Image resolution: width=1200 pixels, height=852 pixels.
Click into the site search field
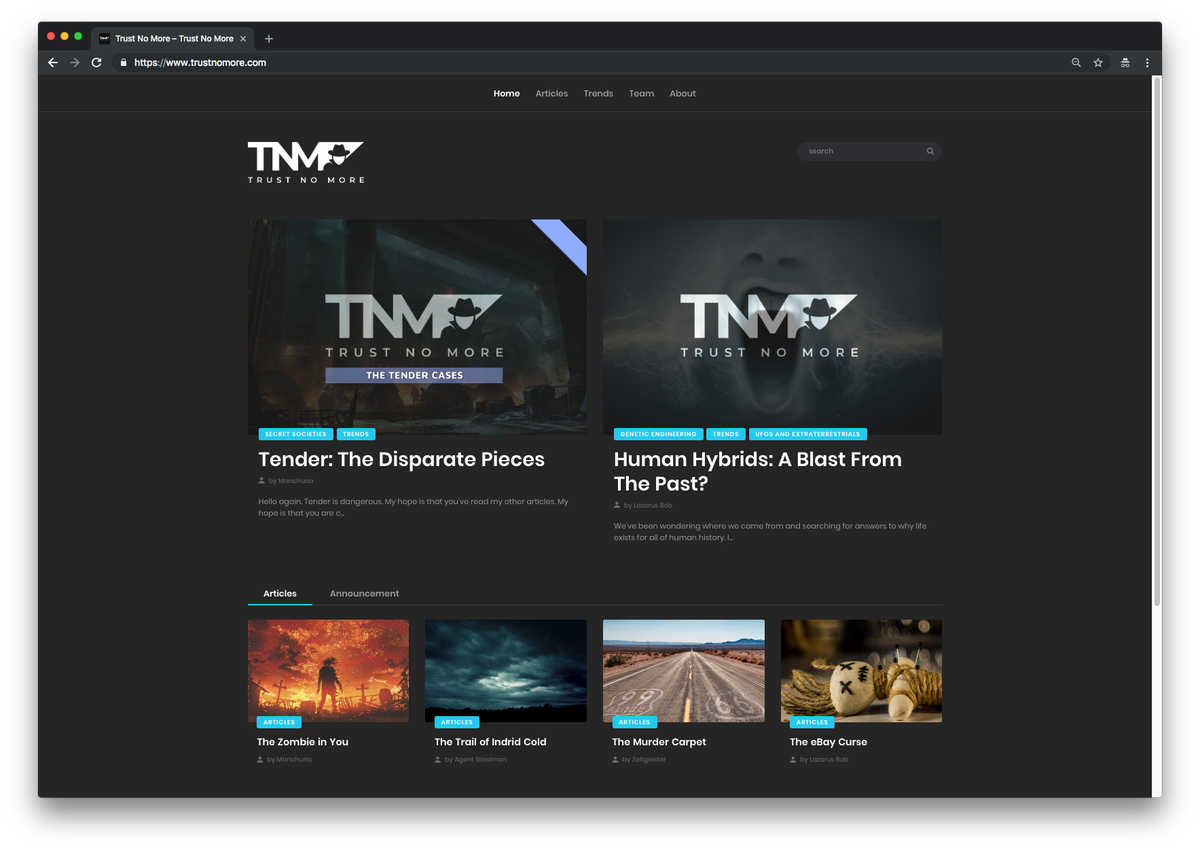coord(868,151)
